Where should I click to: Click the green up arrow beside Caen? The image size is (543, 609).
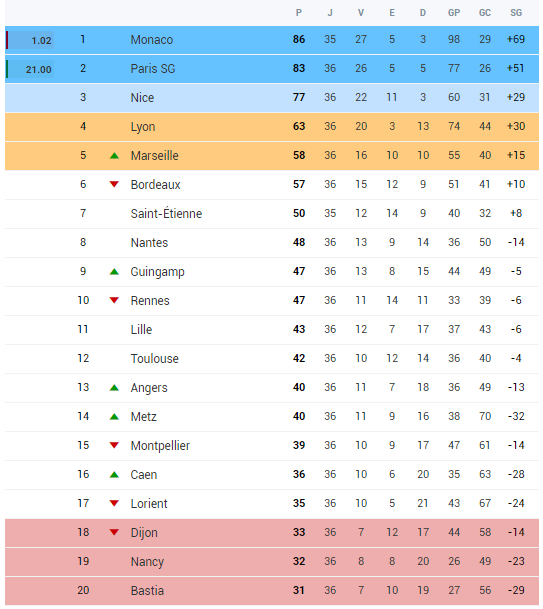tap(114, 475)
